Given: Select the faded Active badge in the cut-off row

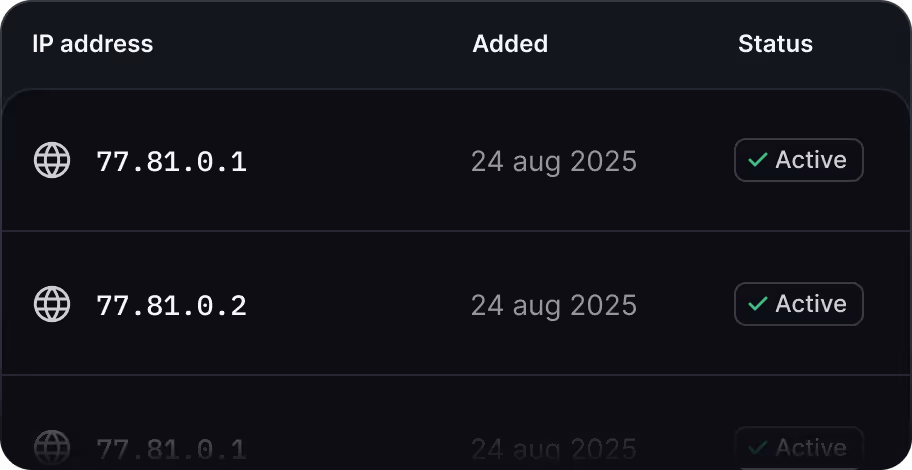Looking at the screenshot, I should (x=799, y=448).
